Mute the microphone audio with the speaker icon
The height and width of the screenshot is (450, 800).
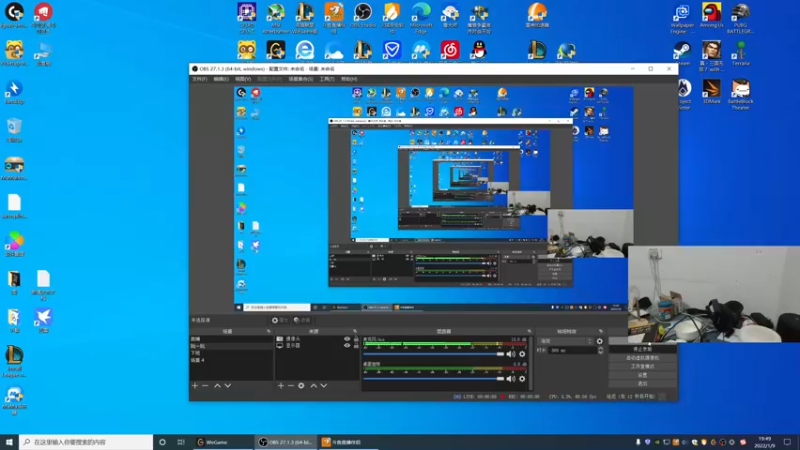510,354
